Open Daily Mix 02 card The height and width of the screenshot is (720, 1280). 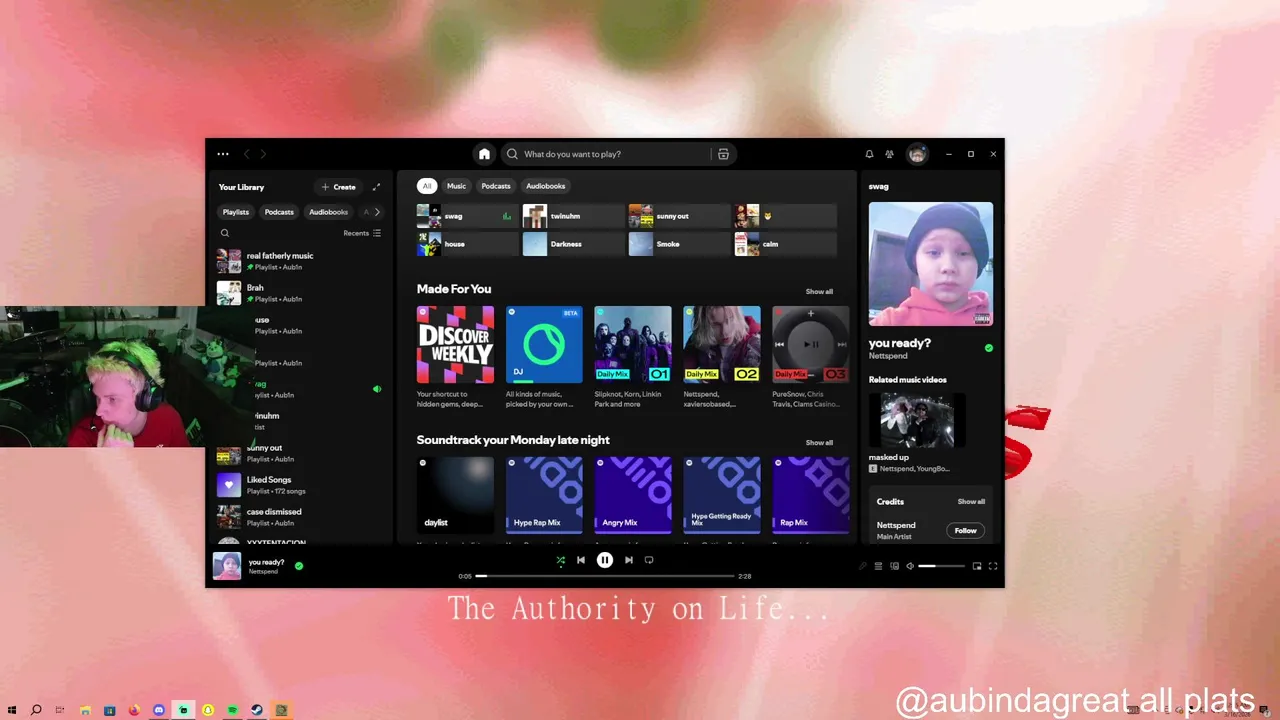[722, 358]
